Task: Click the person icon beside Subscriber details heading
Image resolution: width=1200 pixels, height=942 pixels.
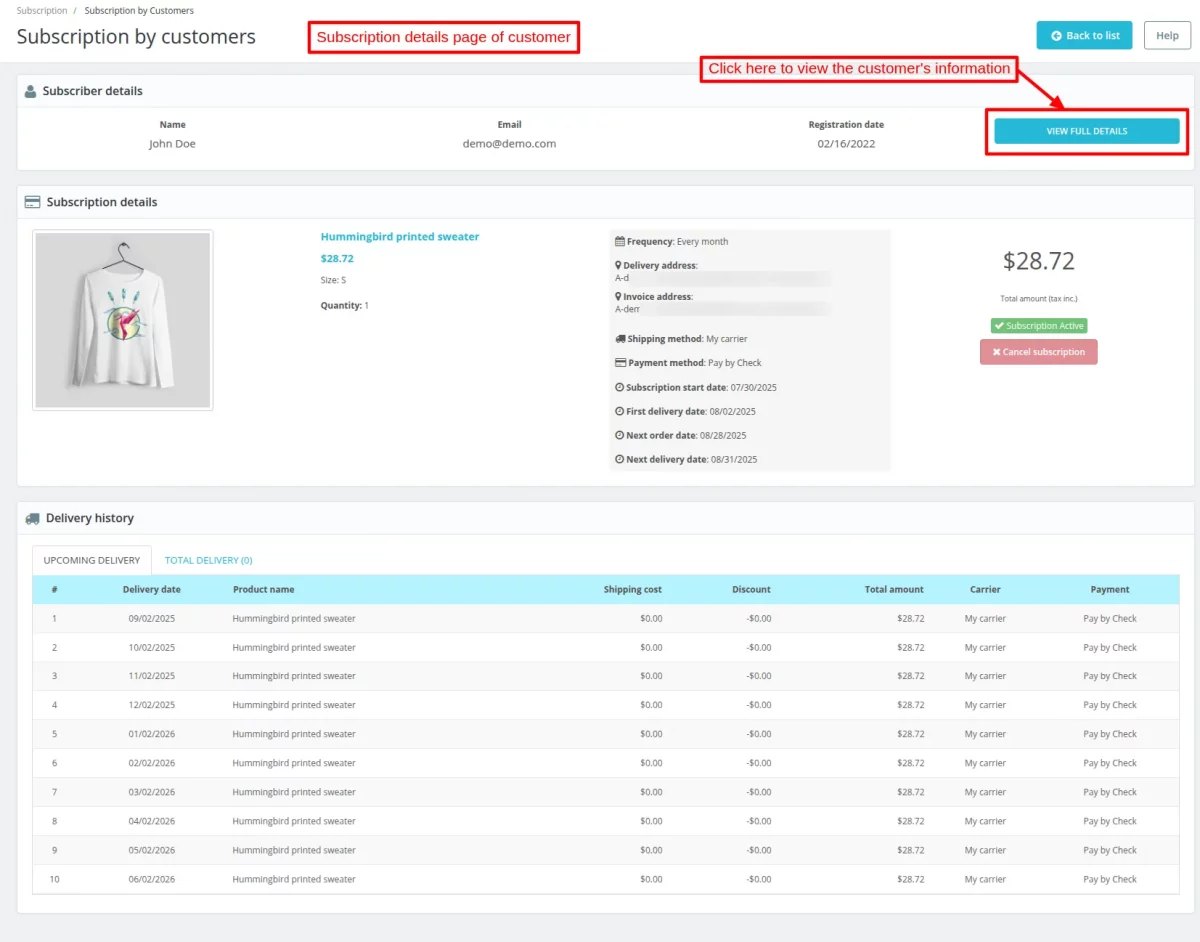Action: (x=29, y=91)
